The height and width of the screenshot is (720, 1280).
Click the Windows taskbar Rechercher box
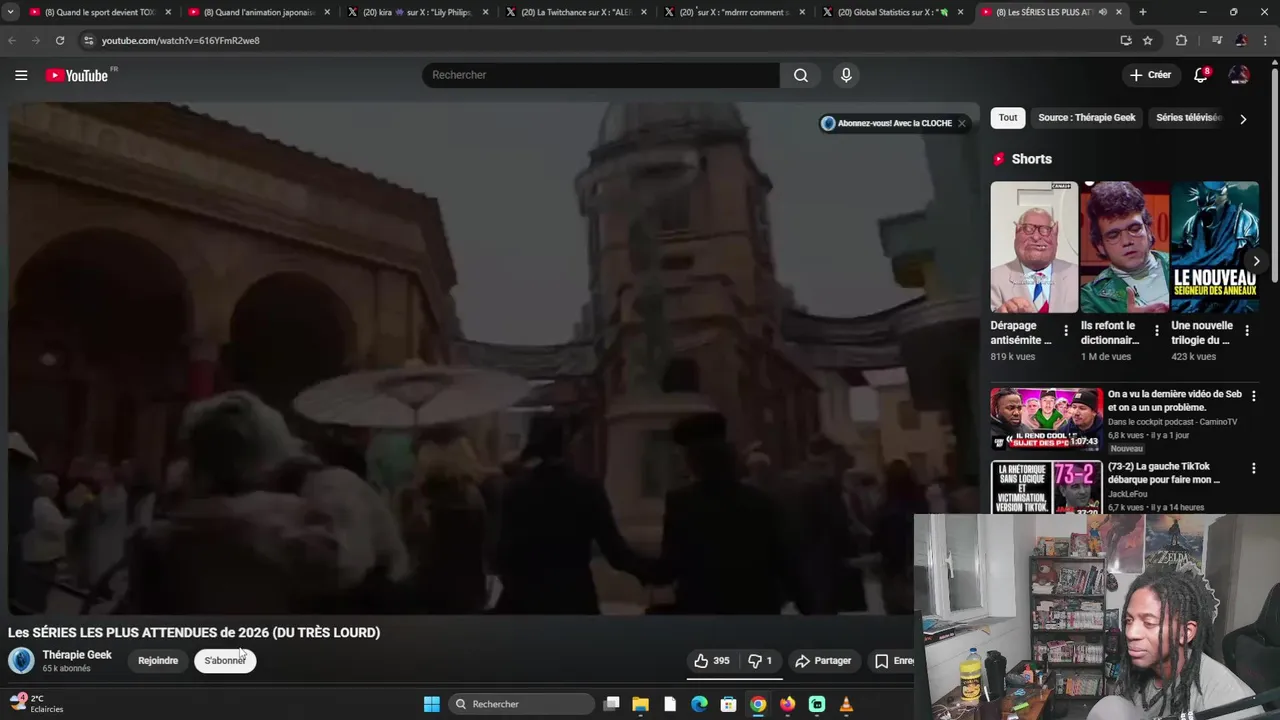[522, 704]
